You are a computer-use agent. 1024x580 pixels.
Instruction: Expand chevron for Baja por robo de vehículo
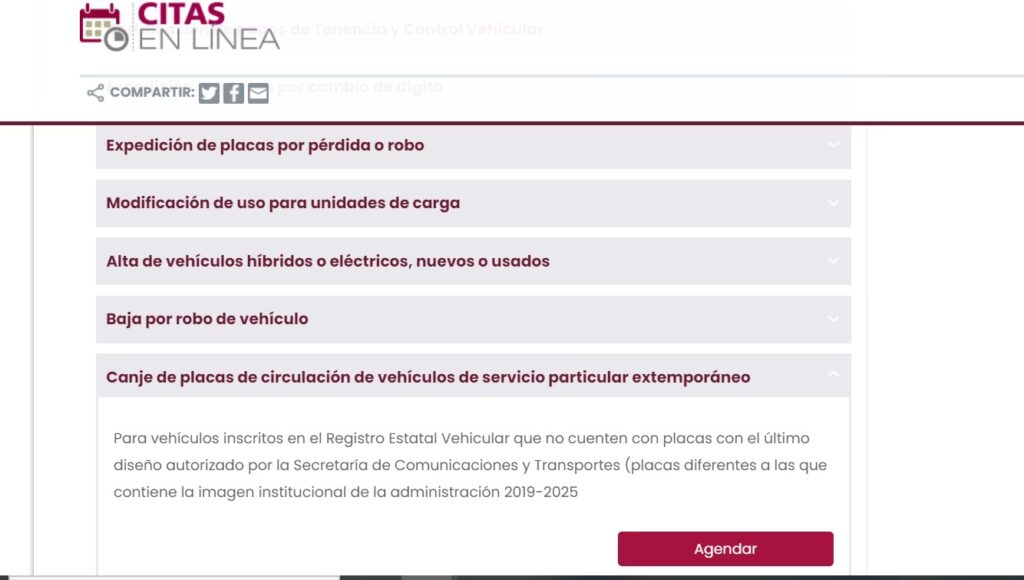click(833, 319)
